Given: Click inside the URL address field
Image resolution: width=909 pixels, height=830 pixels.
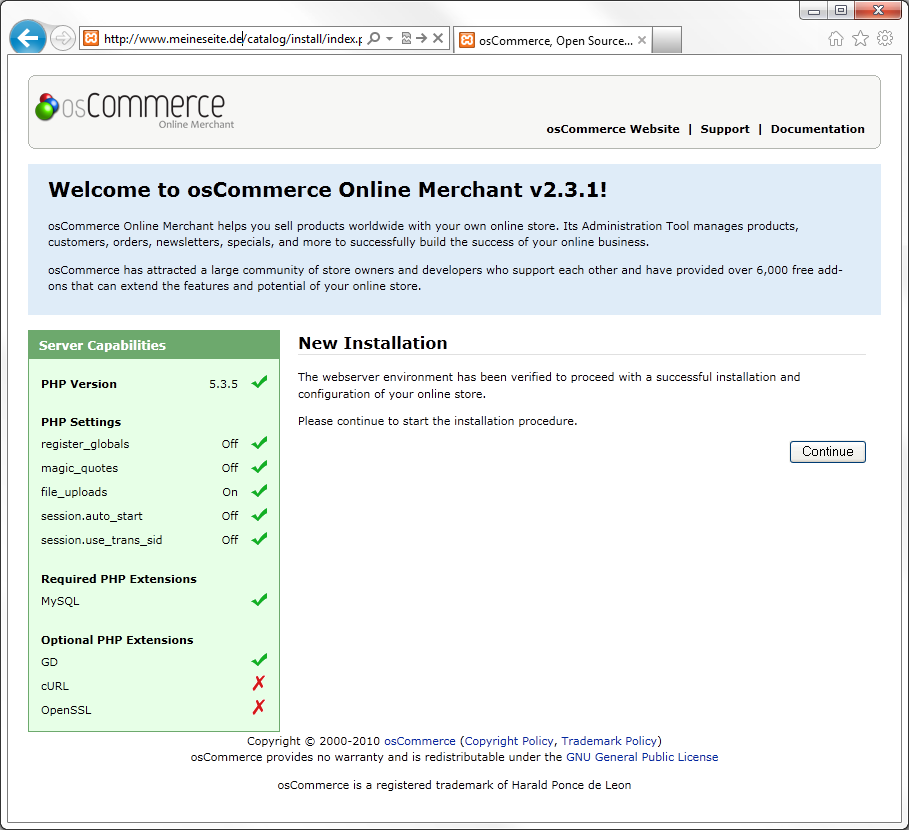Looking at the screenshot, I should point(230,39).
